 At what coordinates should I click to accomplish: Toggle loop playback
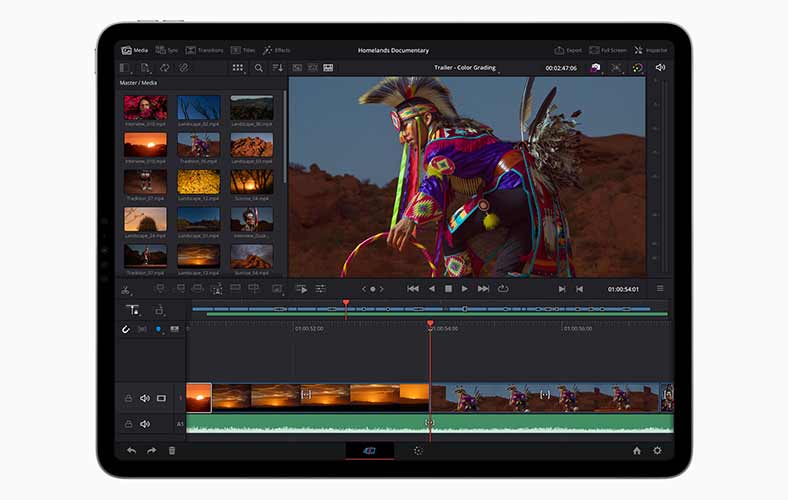[503, 289]
